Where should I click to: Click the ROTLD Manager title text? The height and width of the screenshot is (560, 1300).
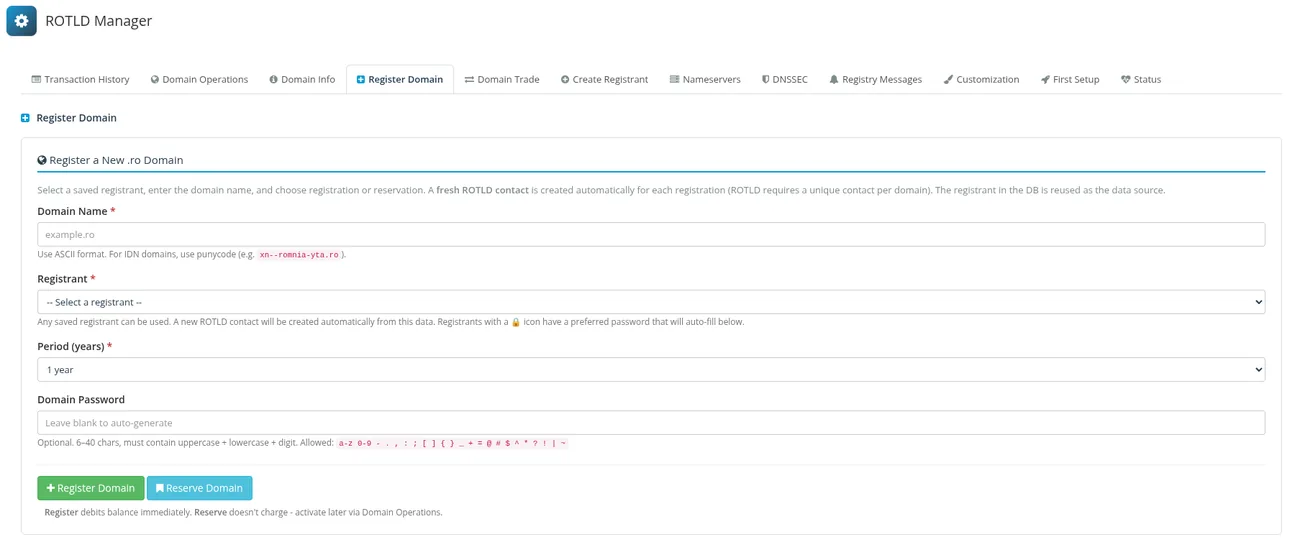point(99,20)
